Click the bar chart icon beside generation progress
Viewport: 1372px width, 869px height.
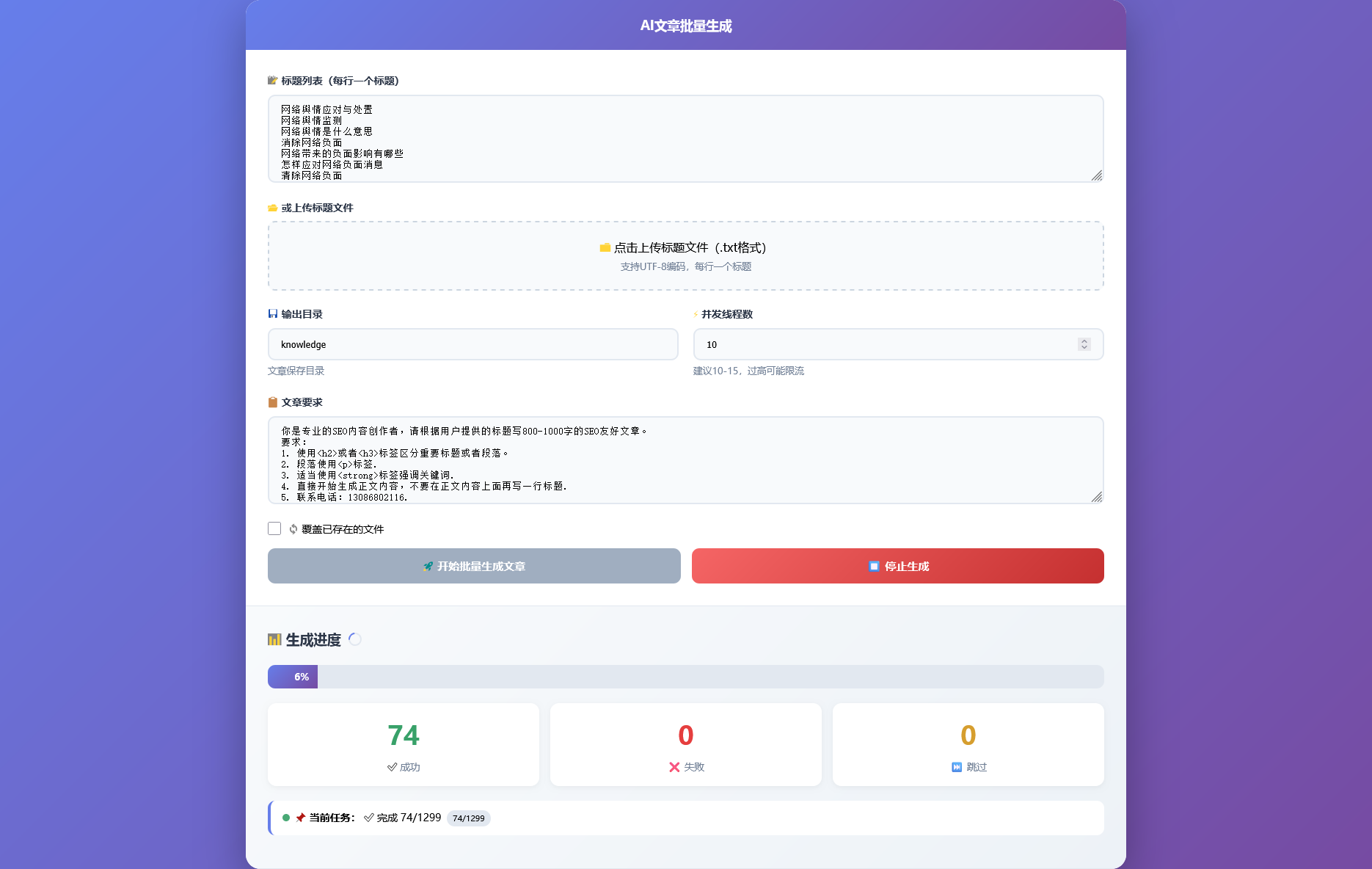tap(274, 640)
